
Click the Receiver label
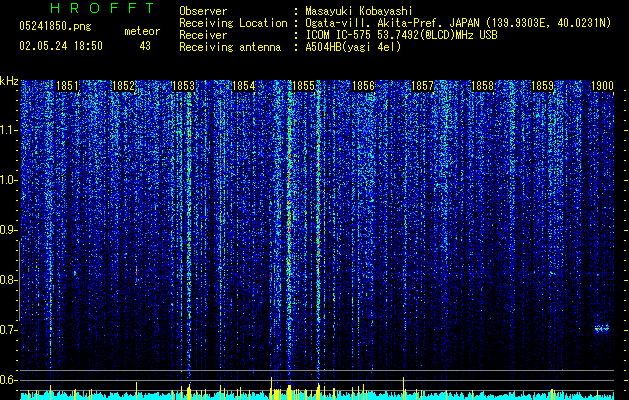pyautogui.click(x=203, y=35)
